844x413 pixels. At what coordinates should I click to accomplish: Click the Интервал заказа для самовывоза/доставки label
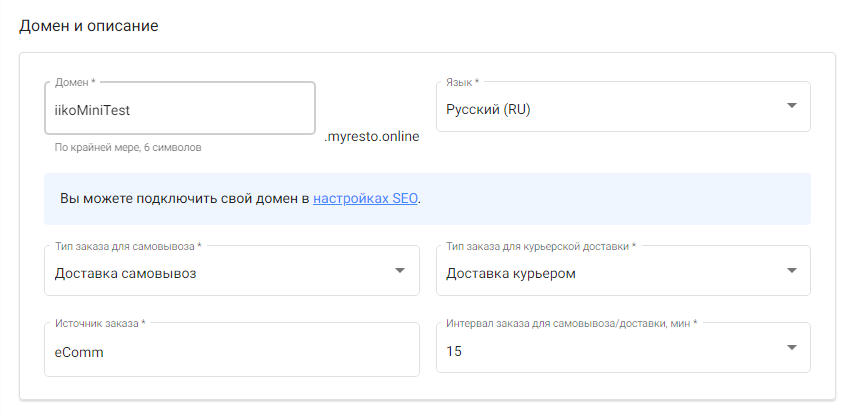572,324
